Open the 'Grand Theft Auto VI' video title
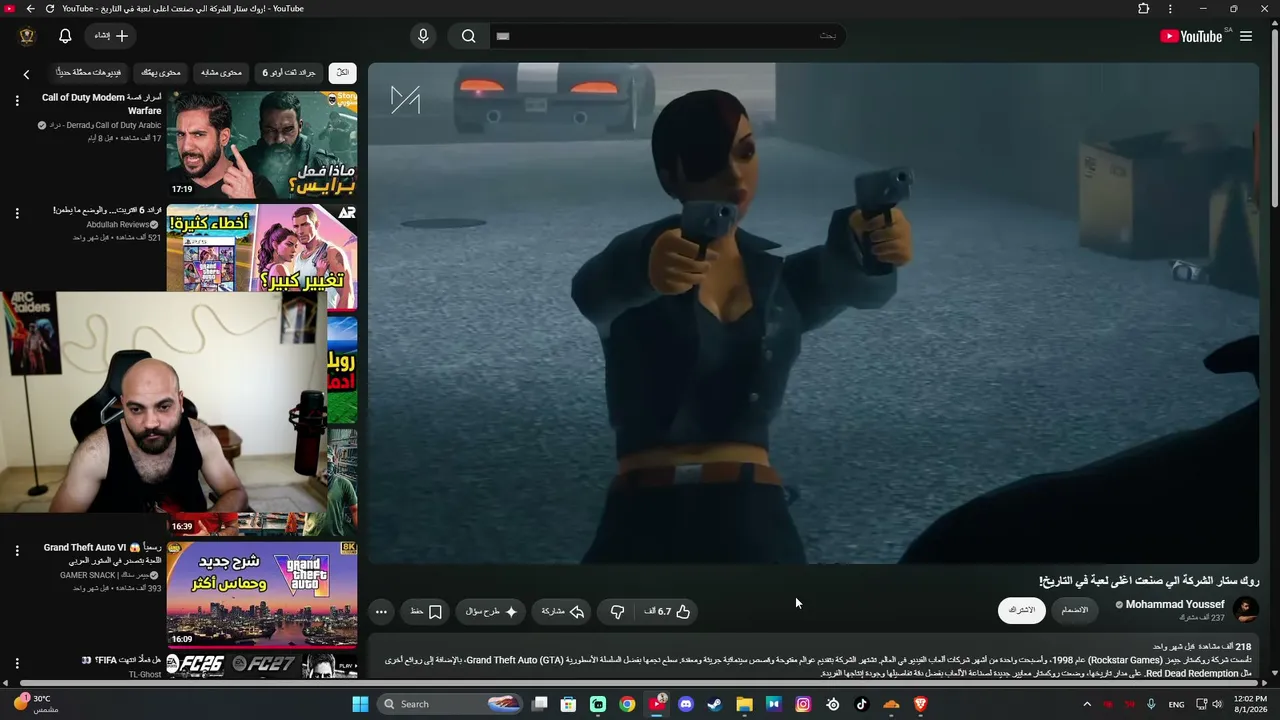Image resolution: width=1280 pixels, height=720 pixels. click(102, 554)
